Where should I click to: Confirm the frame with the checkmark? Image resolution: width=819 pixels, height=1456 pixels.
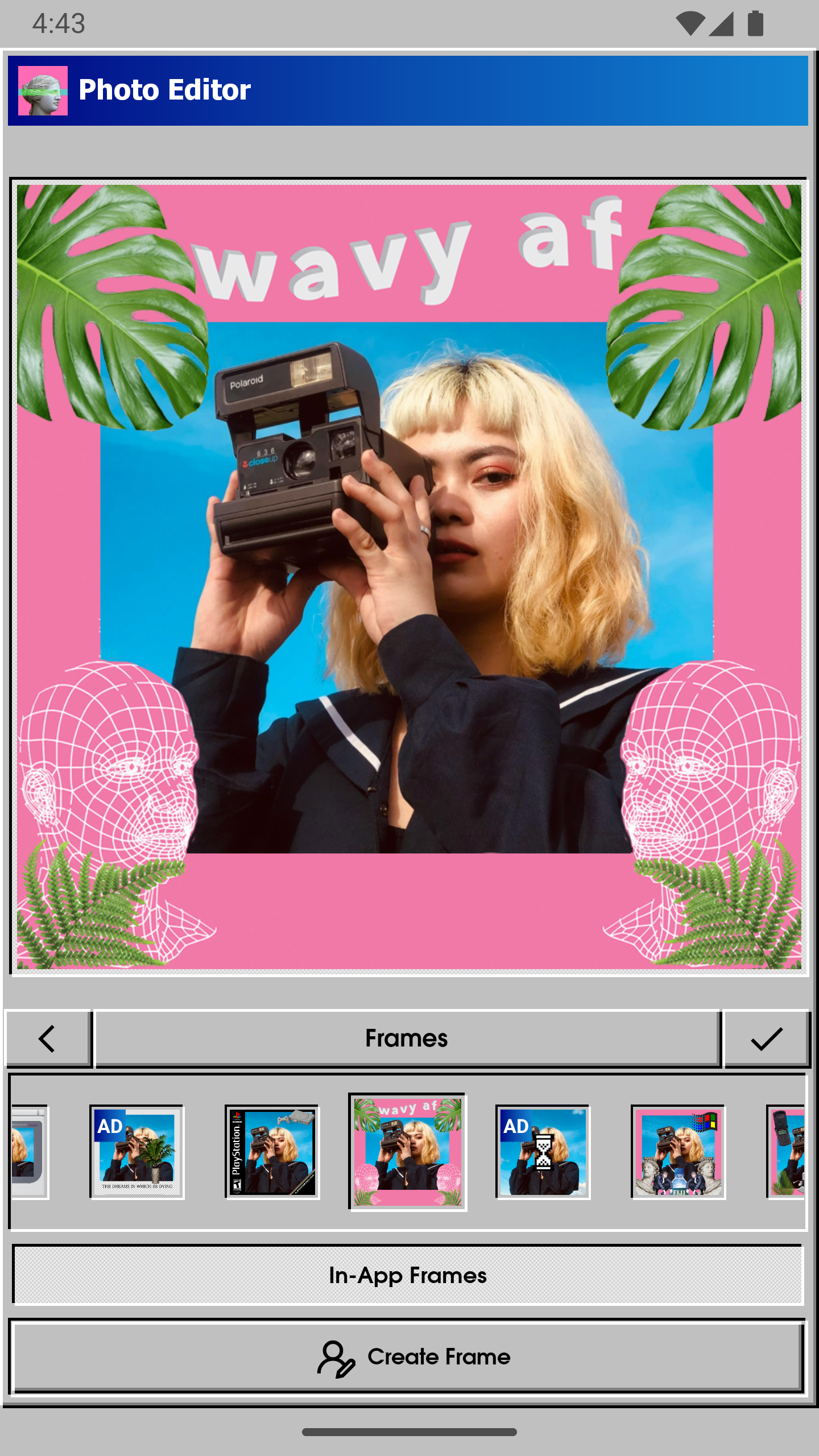click(x=766, y=1039)
